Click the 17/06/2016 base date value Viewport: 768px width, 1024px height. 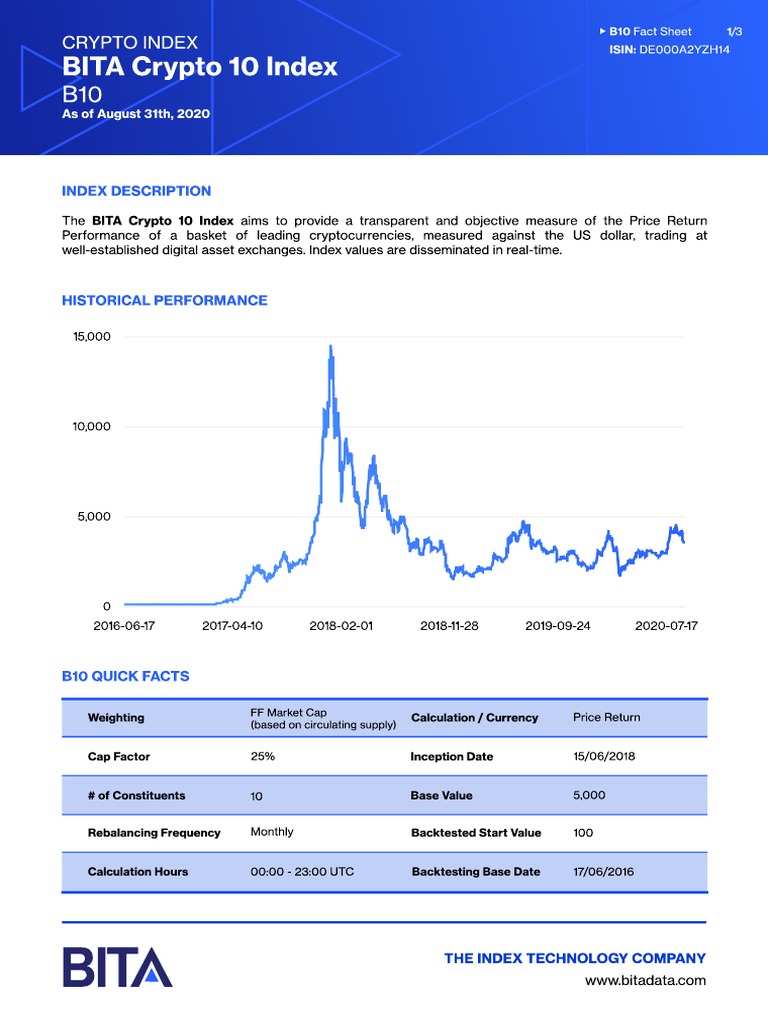[603, 872]
